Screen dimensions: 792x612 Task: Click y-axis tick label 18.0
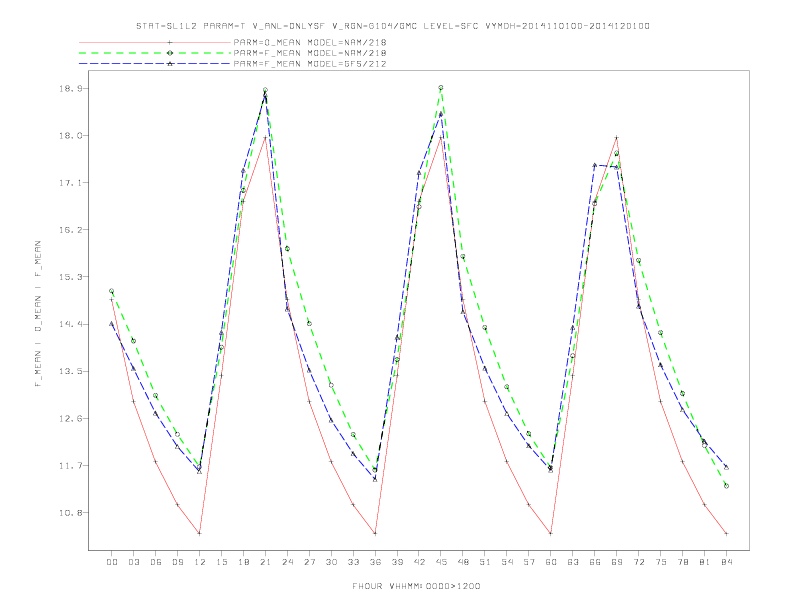(x=70, y=135)
